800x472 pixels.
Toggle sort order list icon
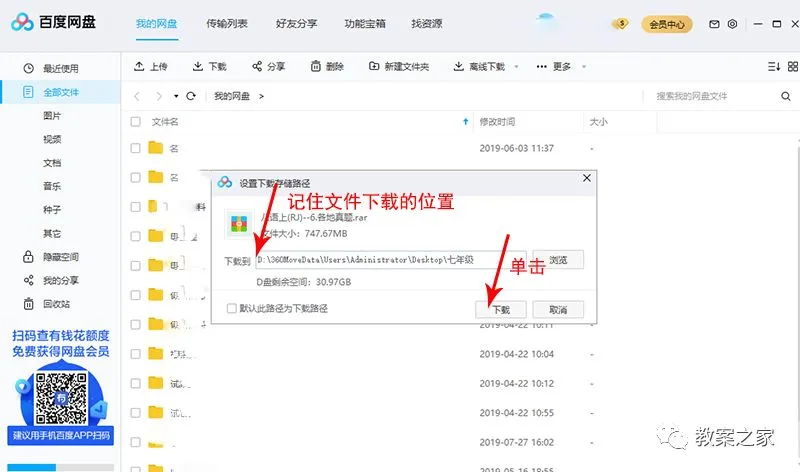pyautogui.click(x=774, y=66)
